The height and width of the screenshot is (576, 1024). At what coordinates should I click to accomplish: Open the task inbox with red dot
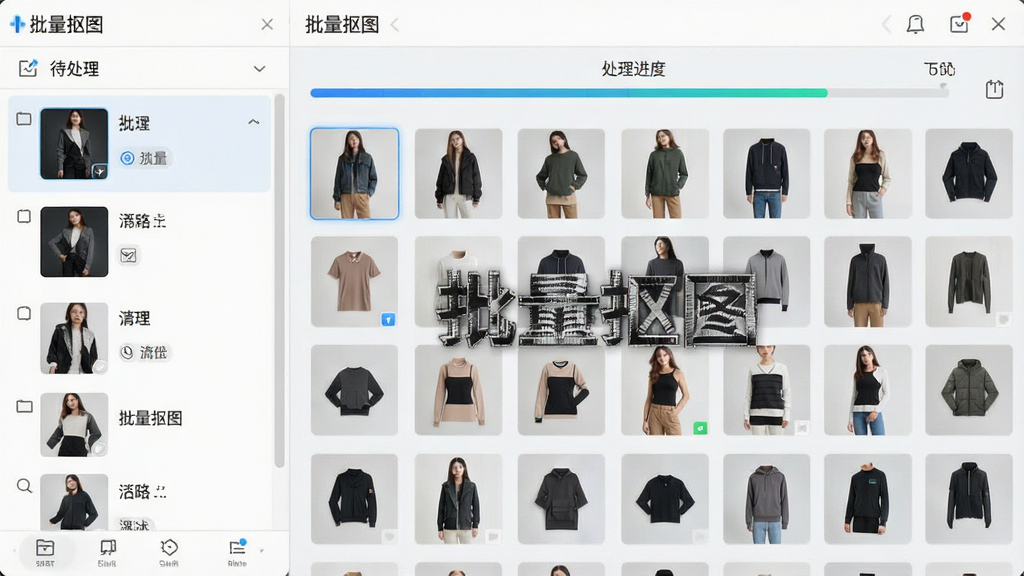click(959, 23)
